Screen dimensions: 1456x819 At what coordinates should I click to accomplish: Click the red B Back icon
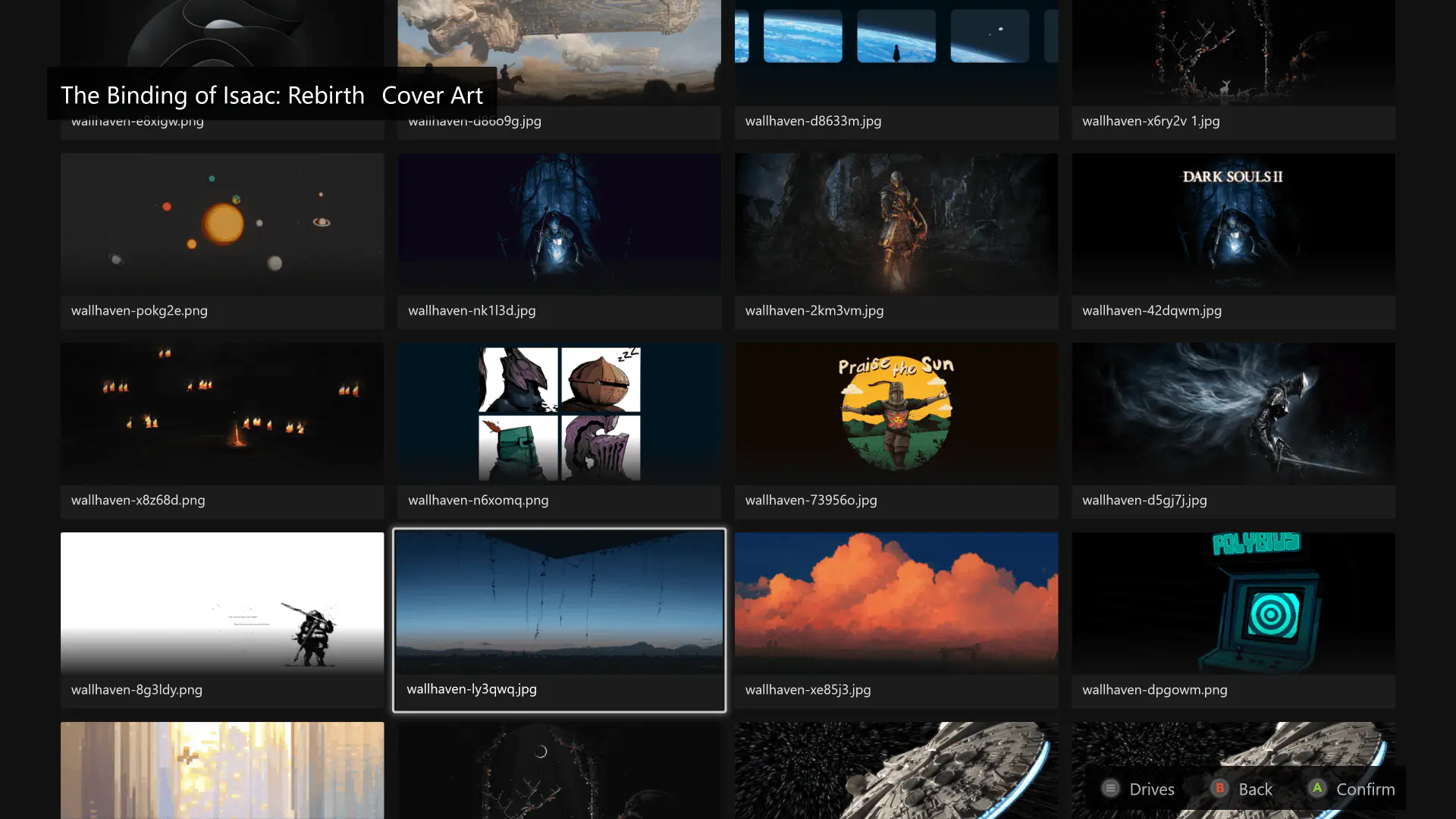[1219, 789]
